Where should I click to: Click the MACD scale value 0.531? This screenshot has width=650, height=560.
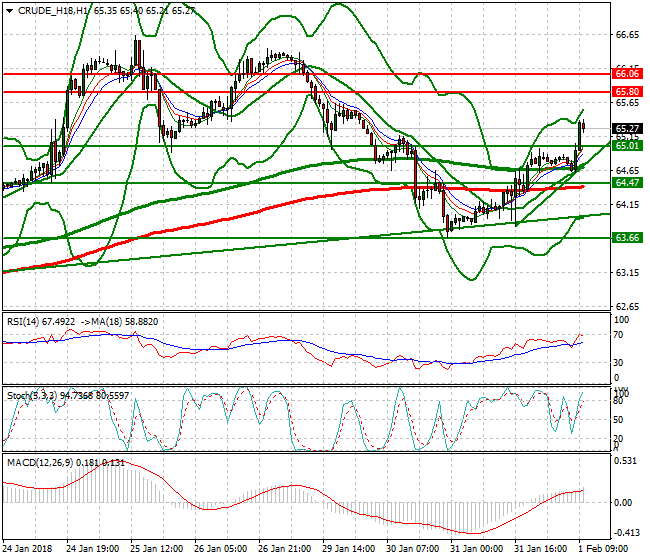625,461
